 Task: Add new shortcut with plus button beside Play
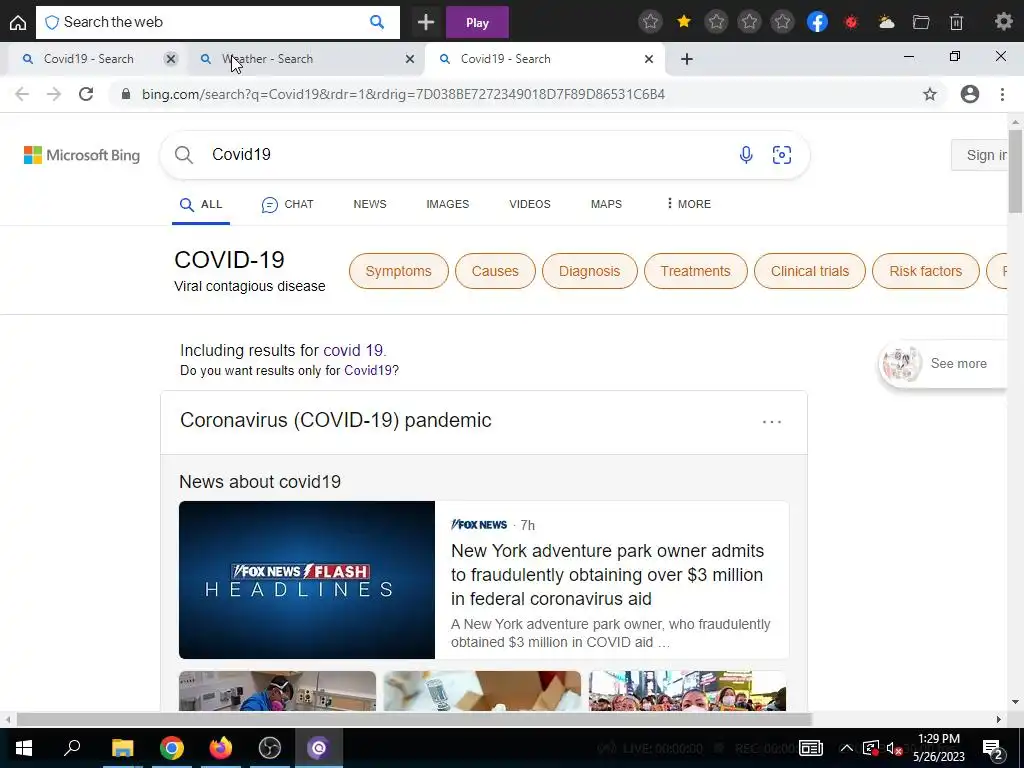pyautogui.click(x=426, y=22)
